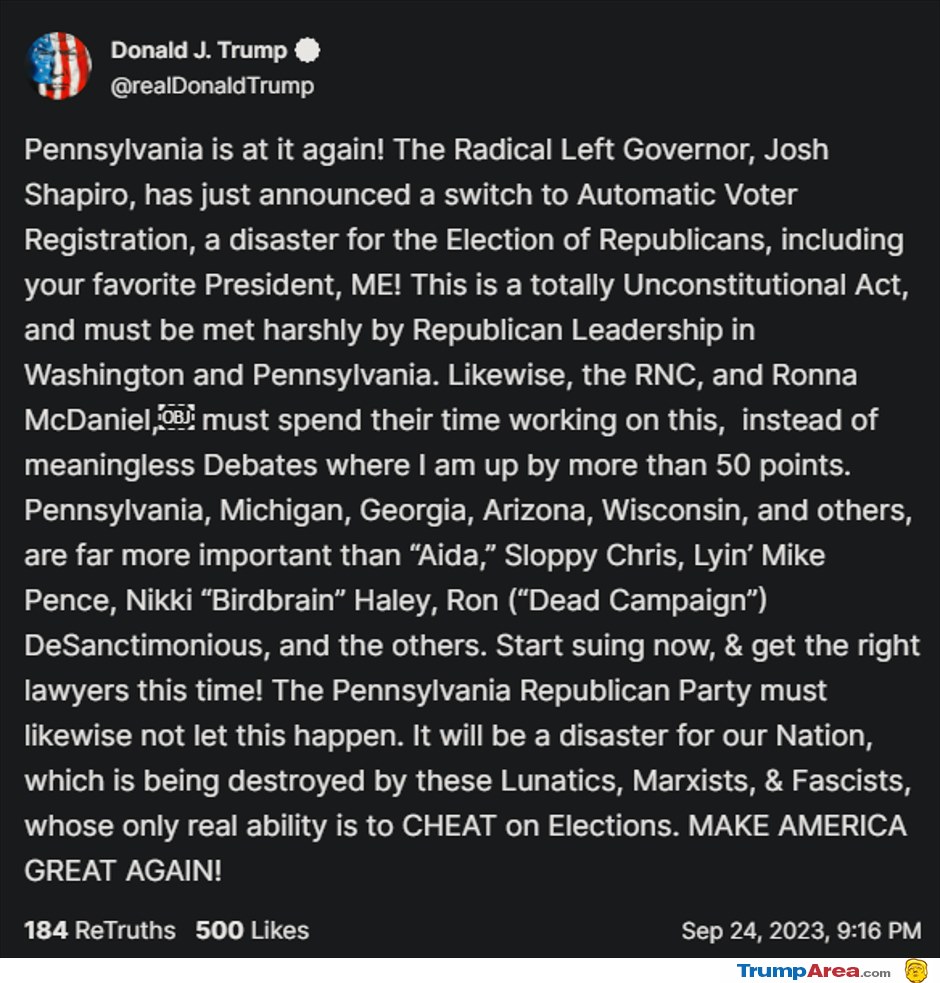Click the word Birdbrain in the post

[x=273, y=600]
